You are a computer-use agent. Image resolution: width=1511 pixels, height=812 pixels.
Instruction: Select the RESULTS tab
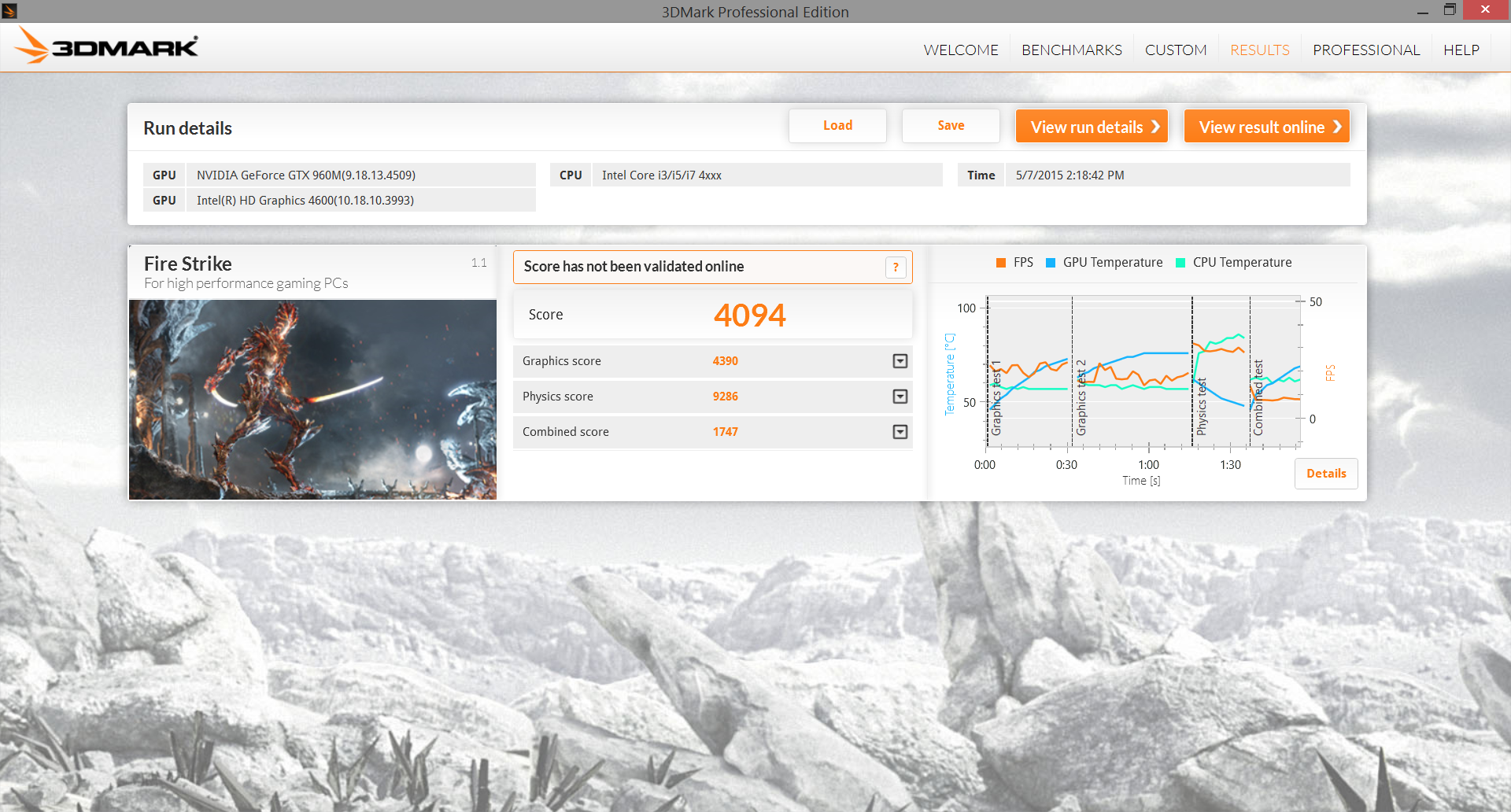click(1260, 50)
